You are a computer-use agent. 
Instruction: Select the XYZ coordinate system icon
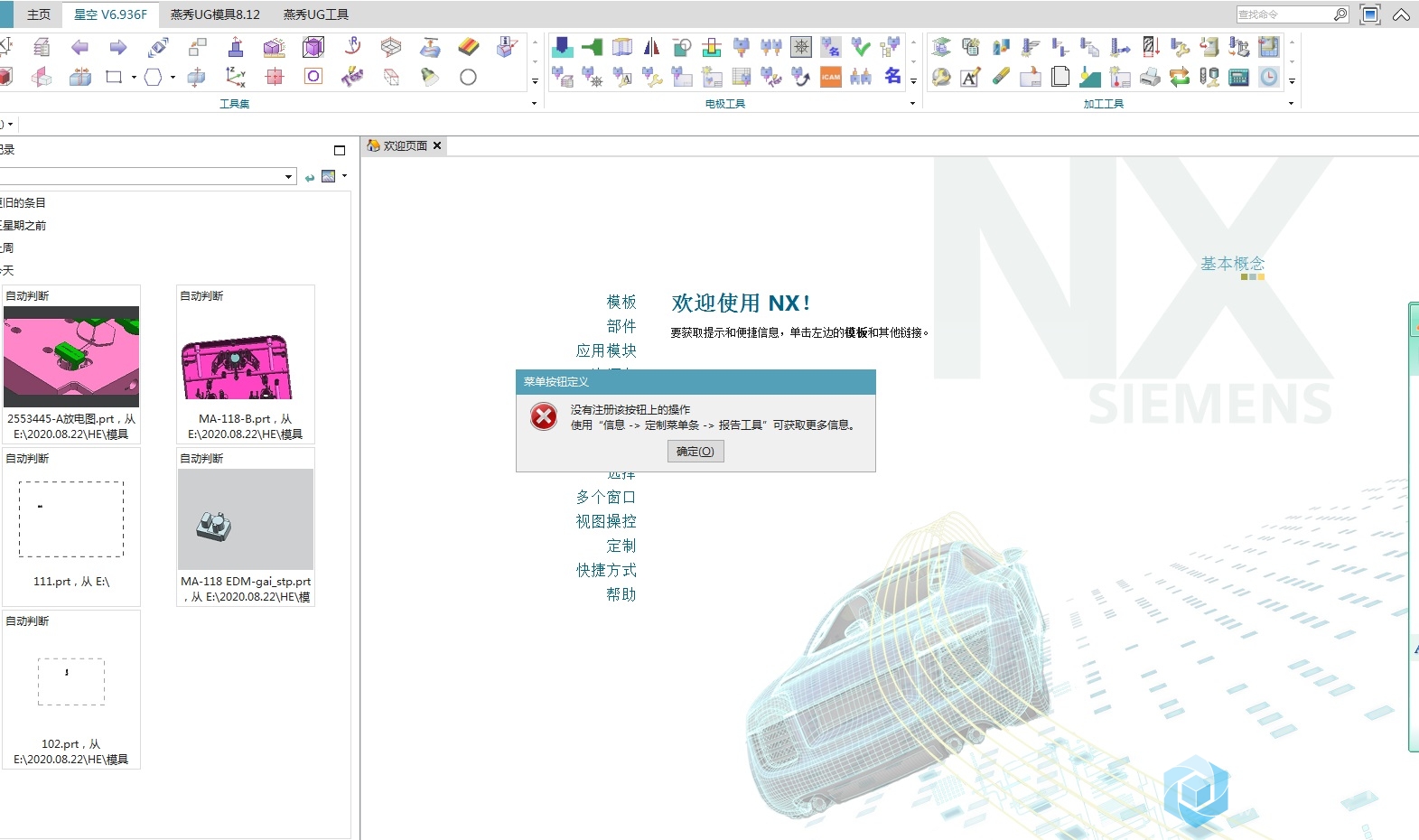click(236, 77)
